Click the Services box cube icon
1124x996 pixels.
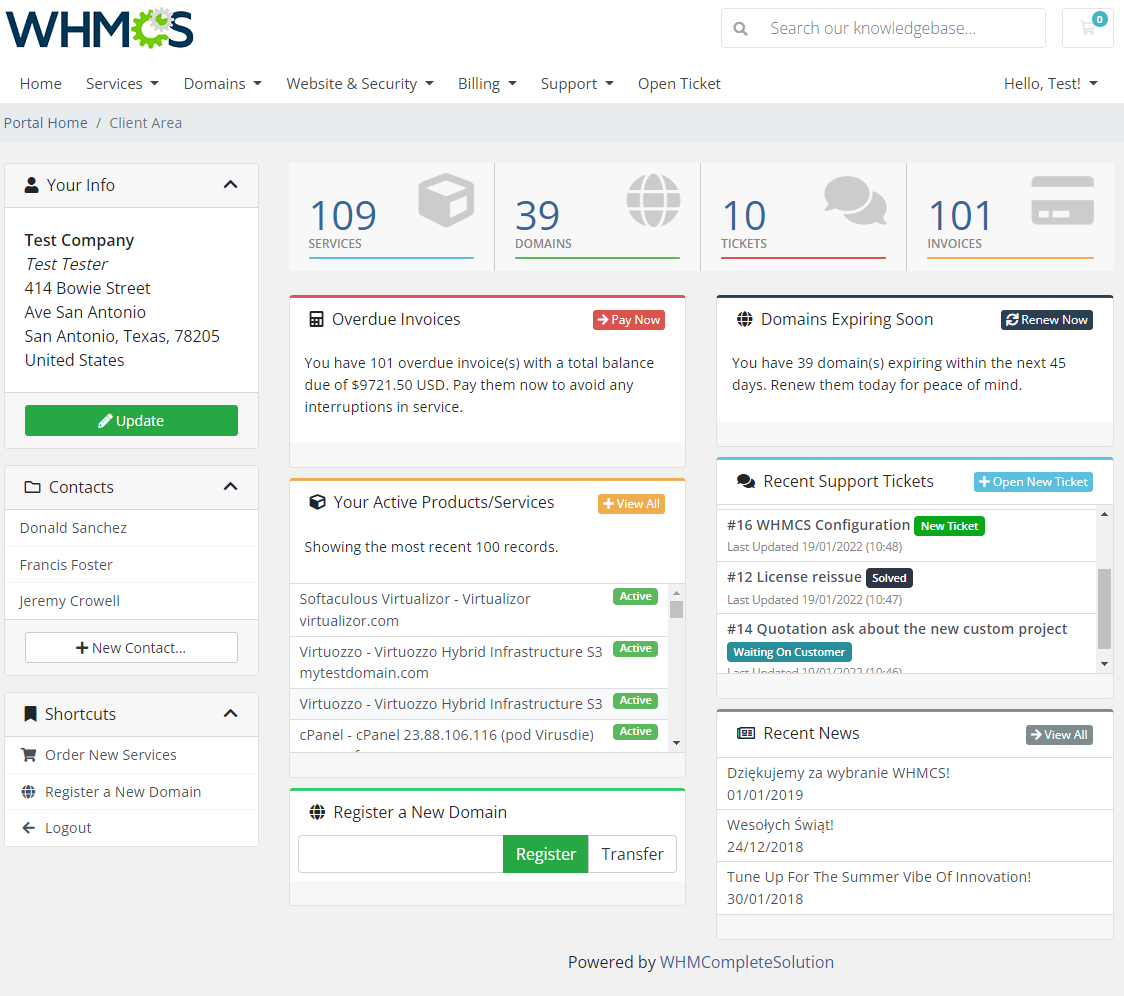pyautogui.click(x=446, y=200)
